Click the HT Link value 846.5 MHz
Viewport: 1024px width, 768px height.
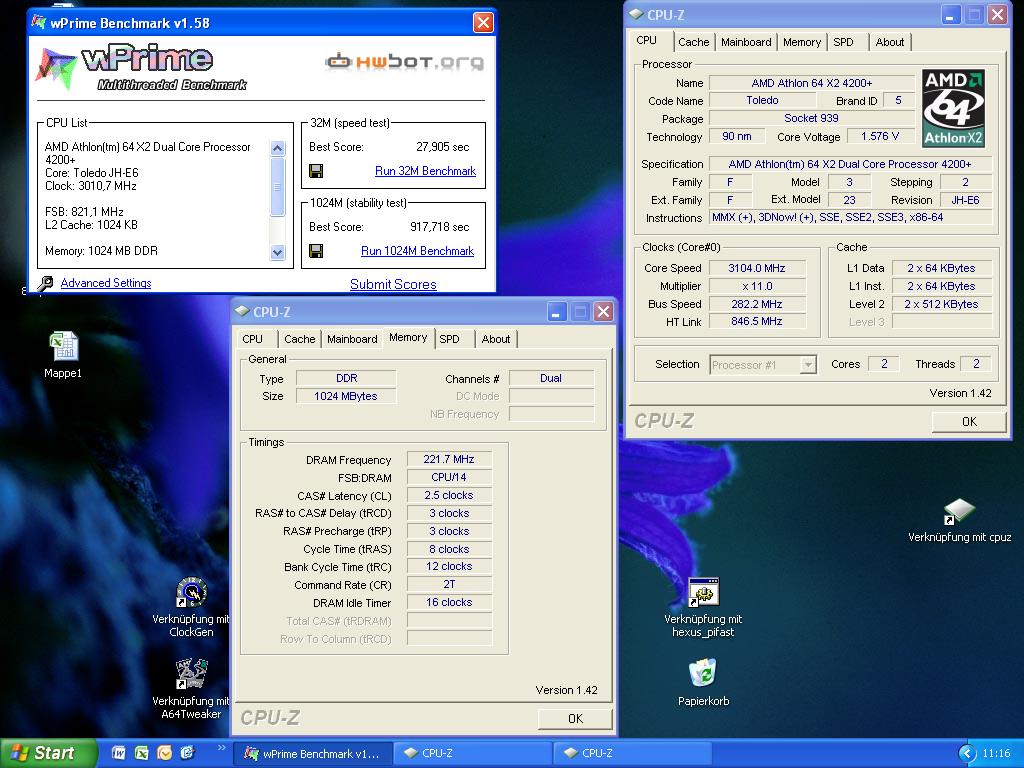pyautogui.click(x=757, y=321)
